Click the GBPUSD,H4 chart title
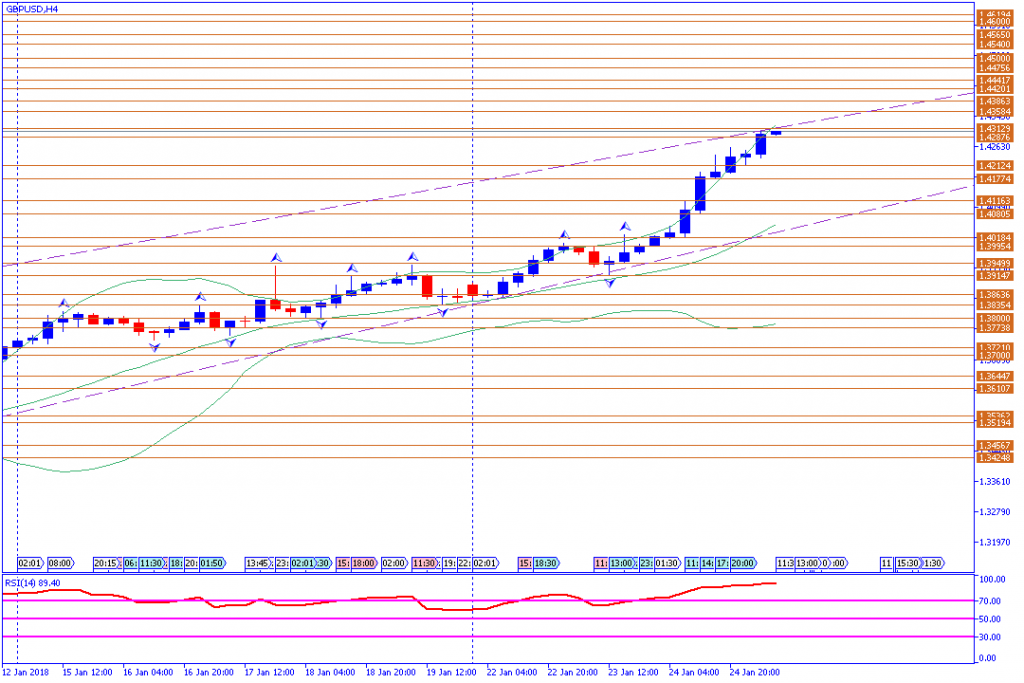 click(x=31, y=8)
